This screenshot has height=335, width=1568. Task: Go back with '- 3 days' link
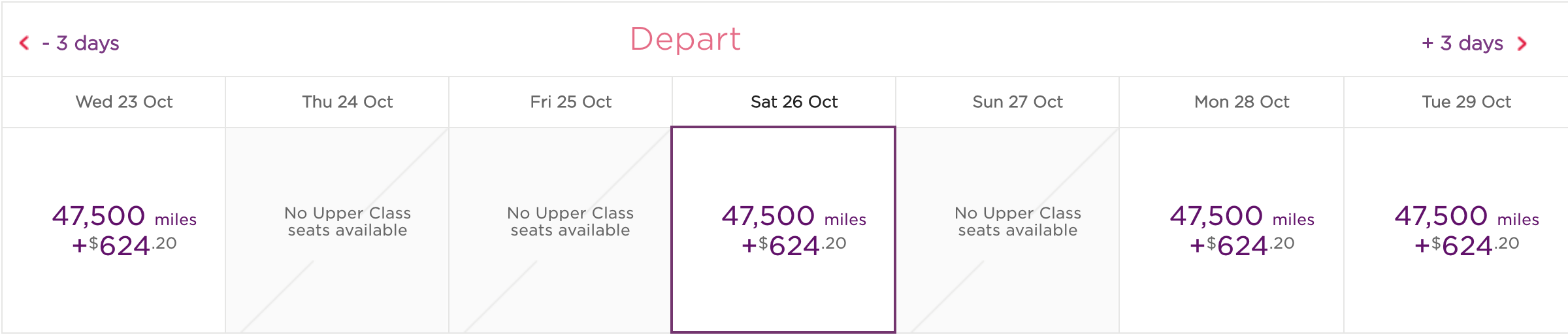pos(80,43)
